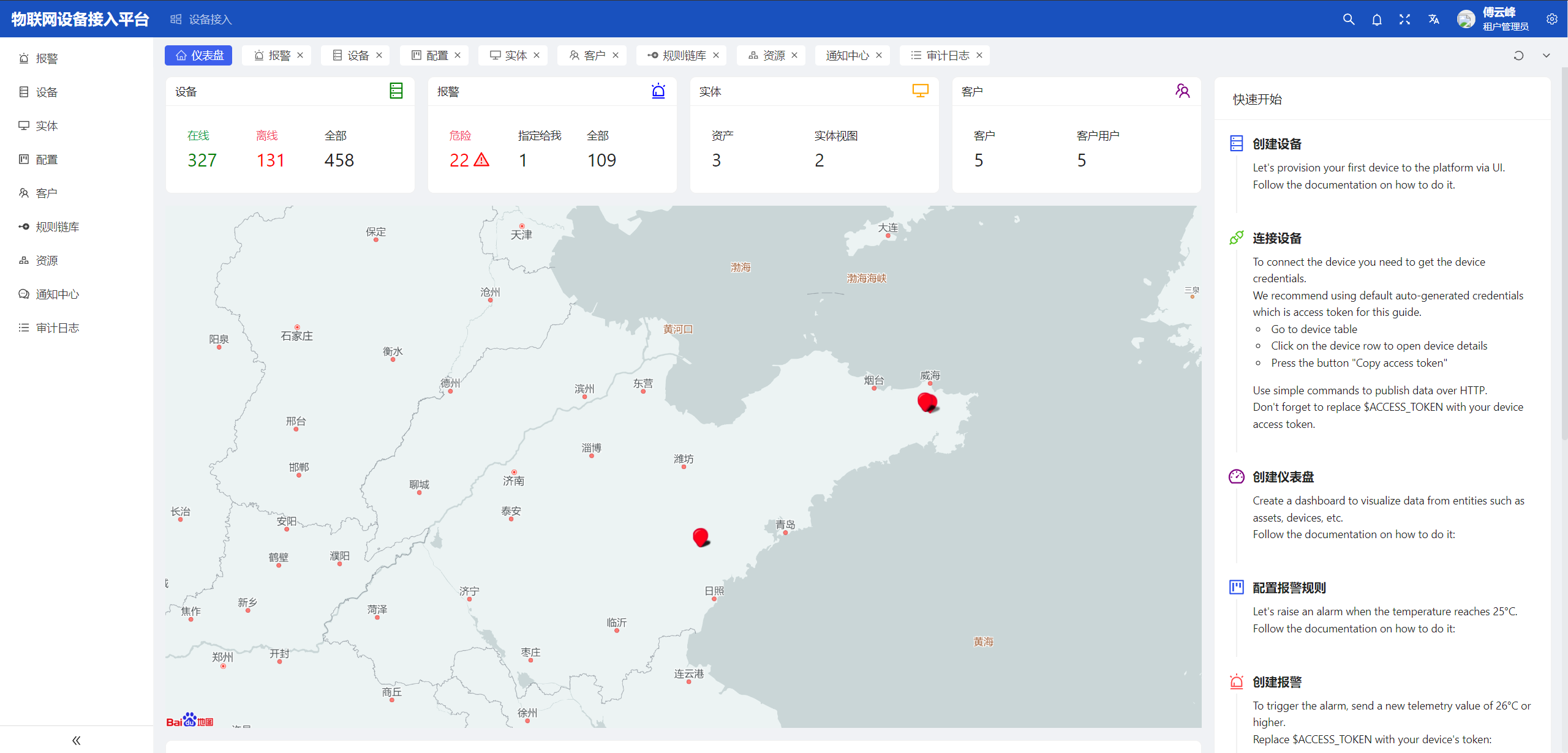Click the language translate icon

coord(1434,20)
